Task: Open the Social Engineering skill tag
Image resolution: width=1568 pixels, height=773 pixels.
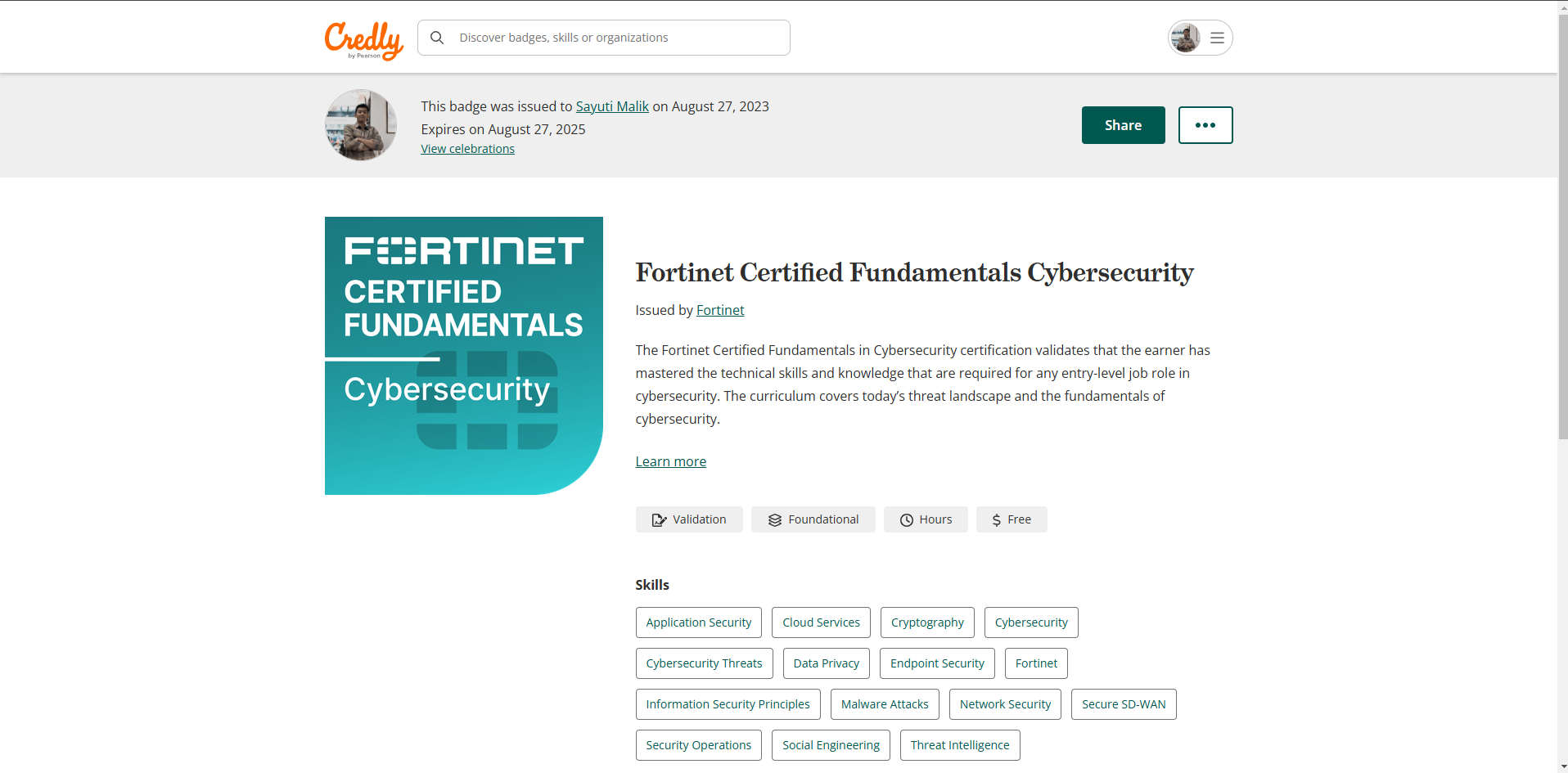Action: pyautogui.click(x=831, y=745)
